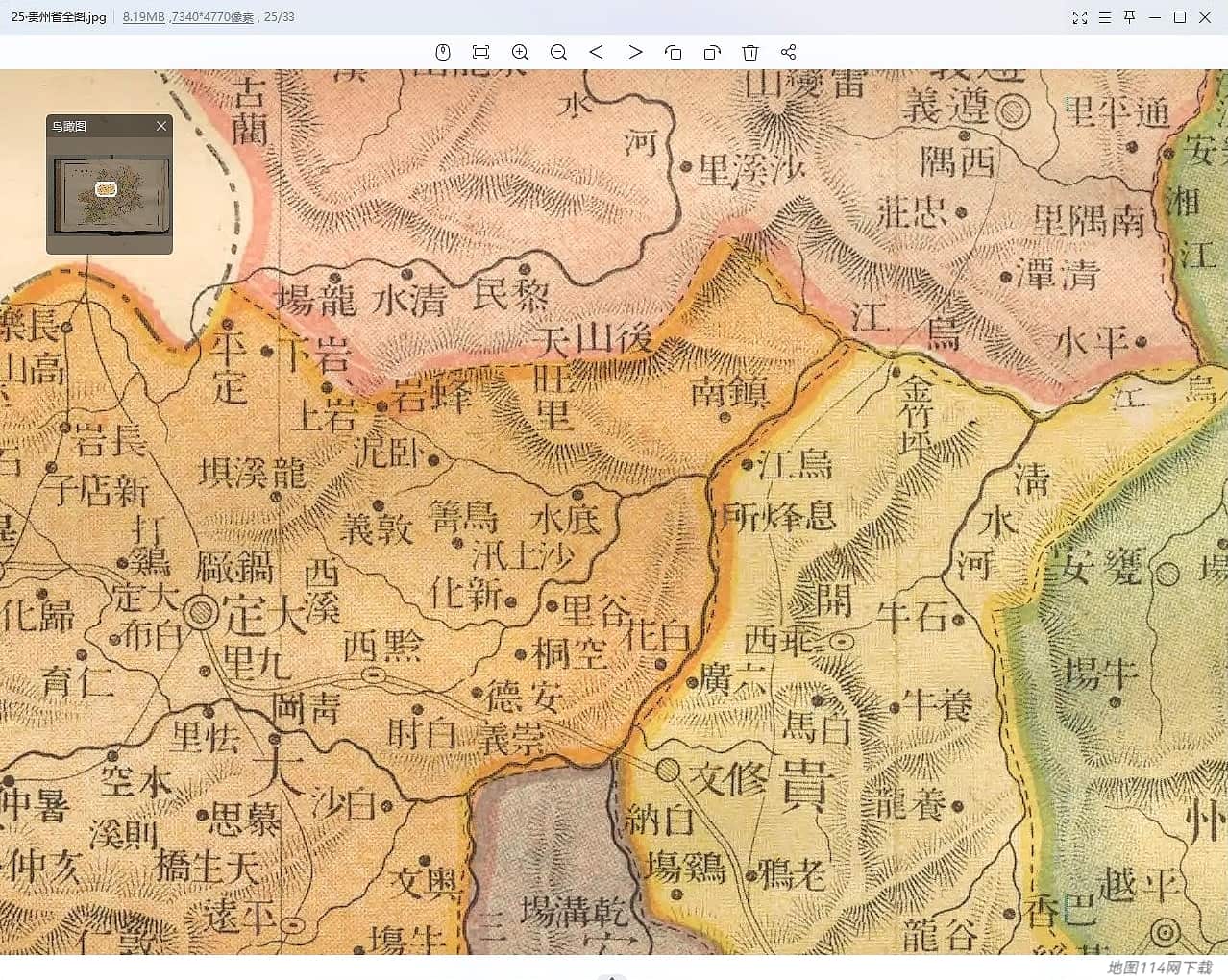Click the file name 25-贵州省全图.jpg

[59, 17]
